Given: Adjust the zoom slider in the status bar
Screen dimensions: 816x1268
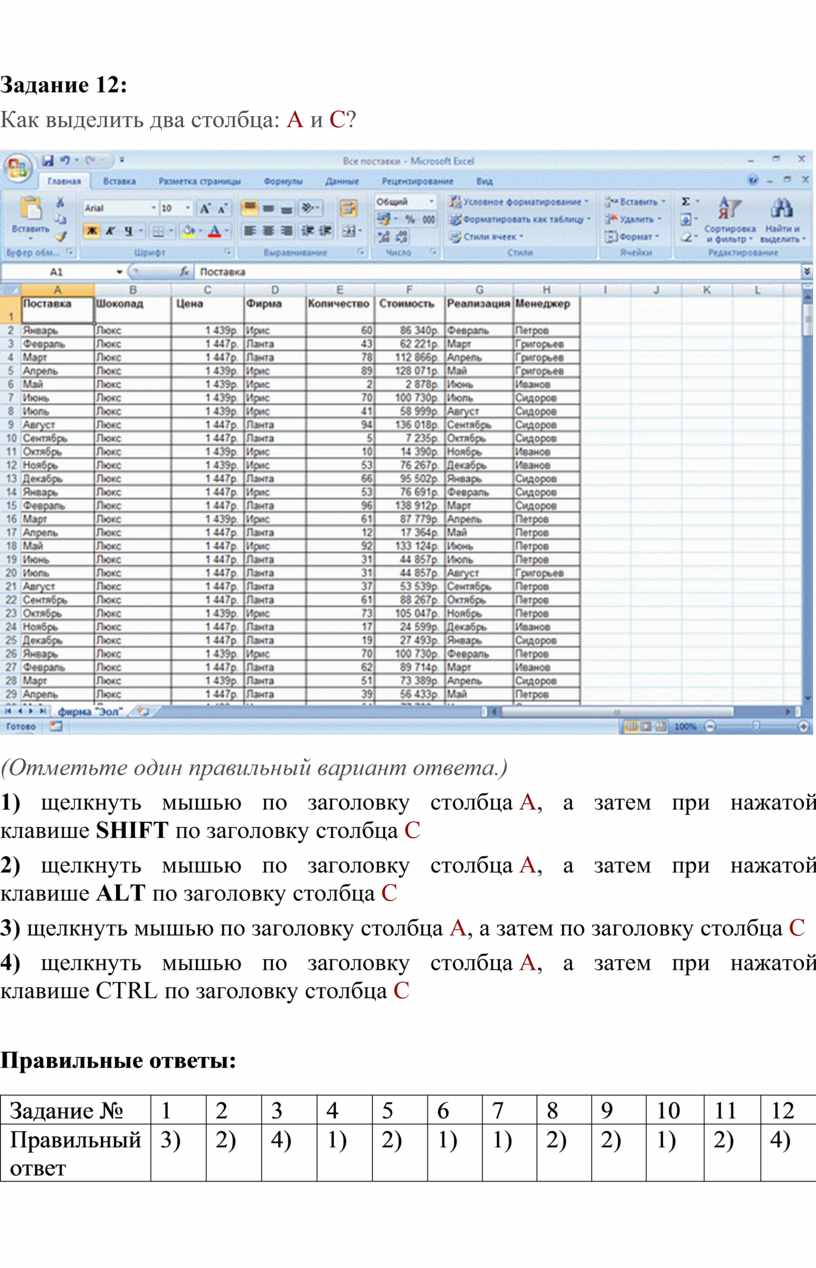Looking at the screenshot, I should point(754,727).
